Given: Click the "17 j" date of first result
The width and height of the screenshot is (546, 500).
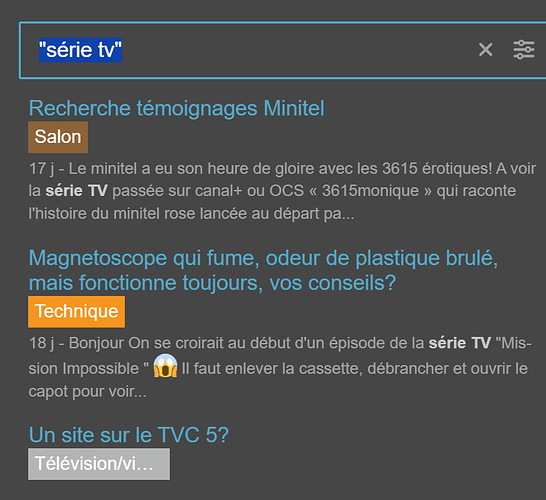Looking at the screenshot, I should (41, 169).
